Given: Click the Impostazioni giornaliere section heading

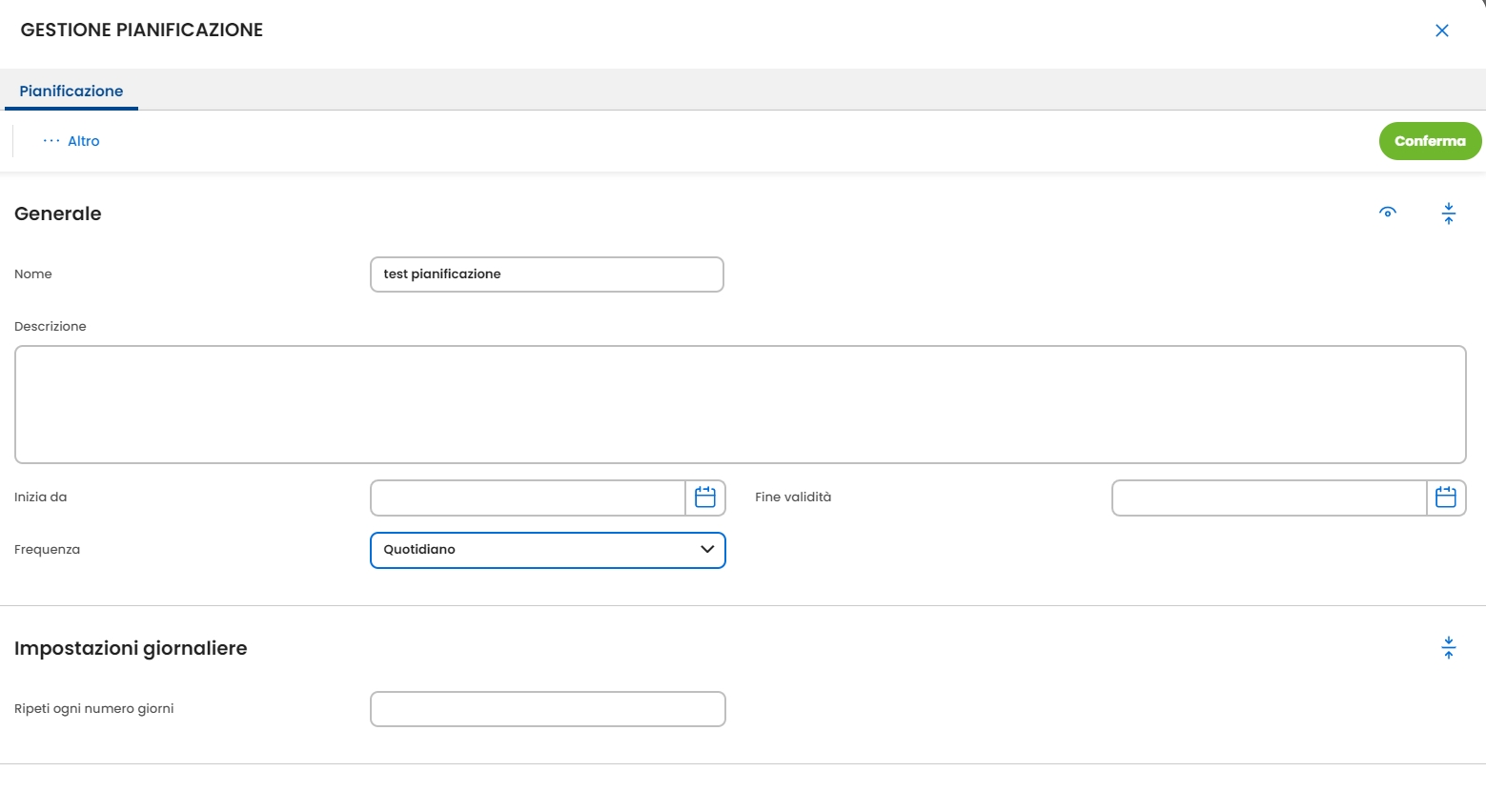Looking at the screenshot, I should coord(131,648).
